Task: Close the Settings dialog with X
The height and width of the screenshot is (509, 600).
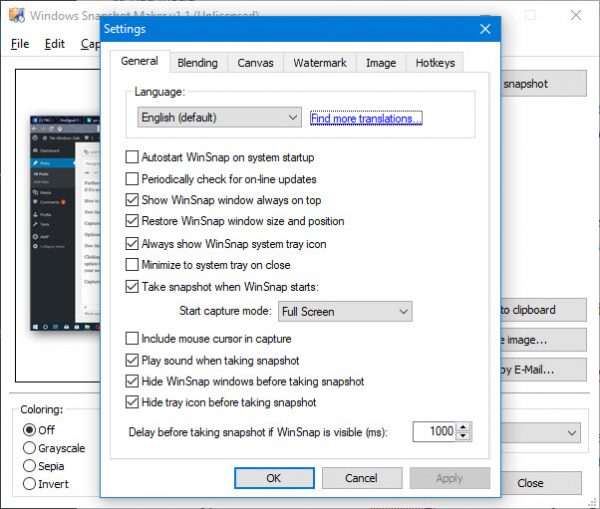Action: point(485,29)
